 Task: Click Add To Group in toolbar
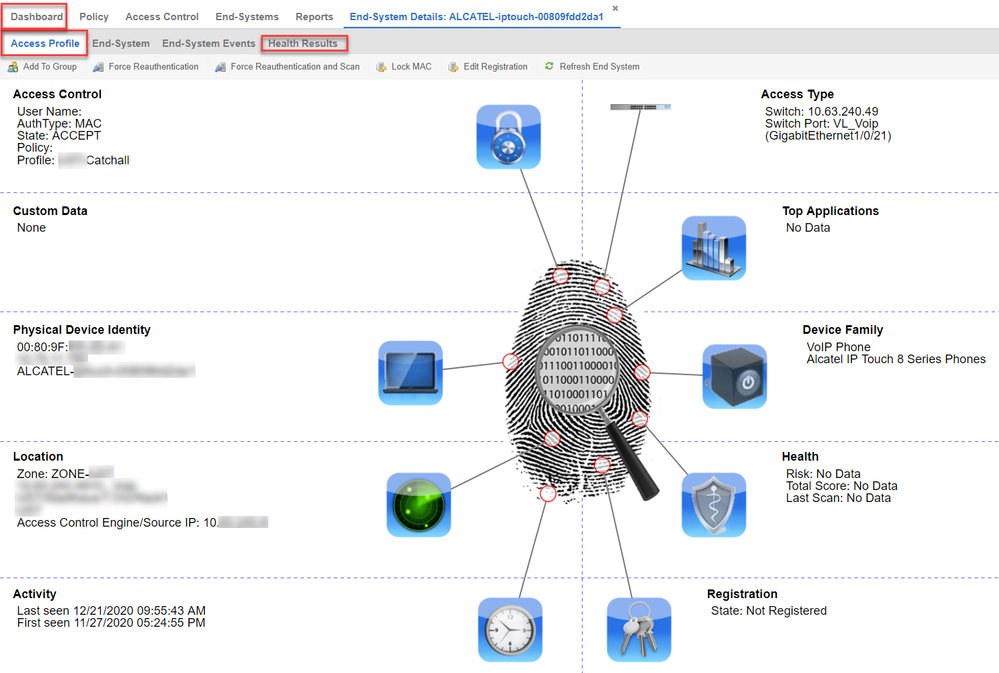42,67
